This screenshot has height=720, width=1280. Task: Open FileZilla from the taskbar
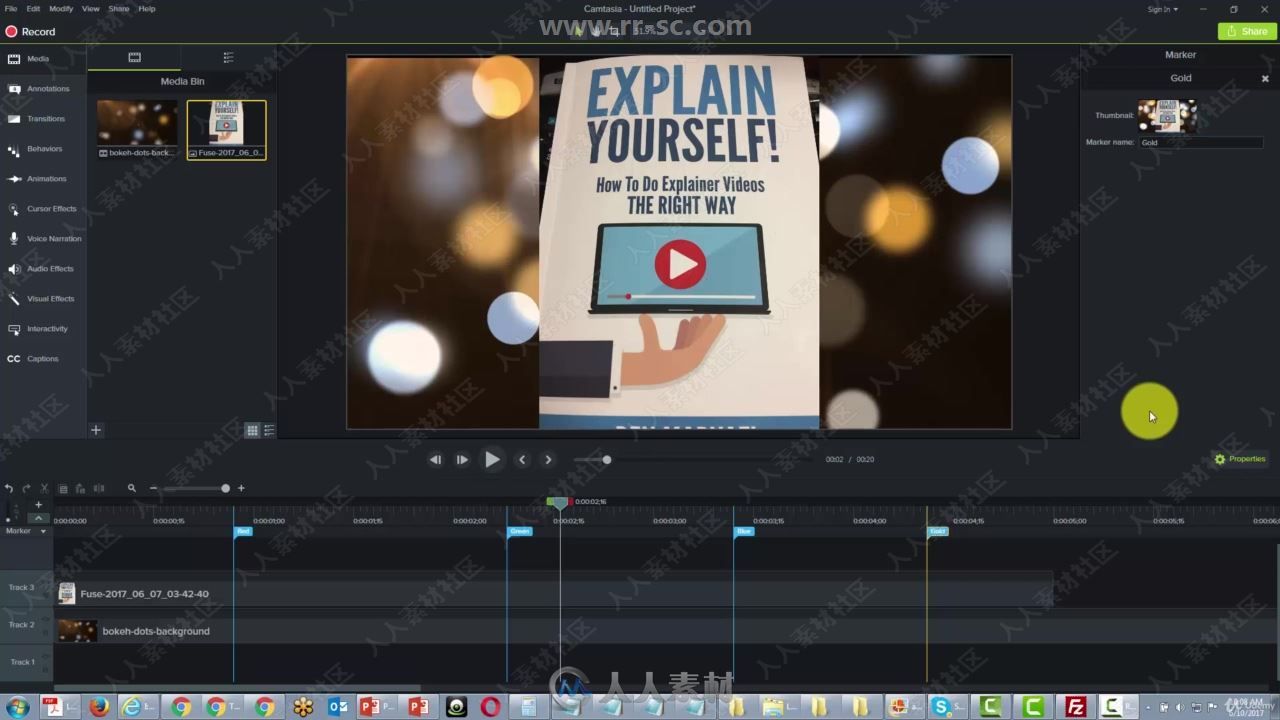(1075, 707)
